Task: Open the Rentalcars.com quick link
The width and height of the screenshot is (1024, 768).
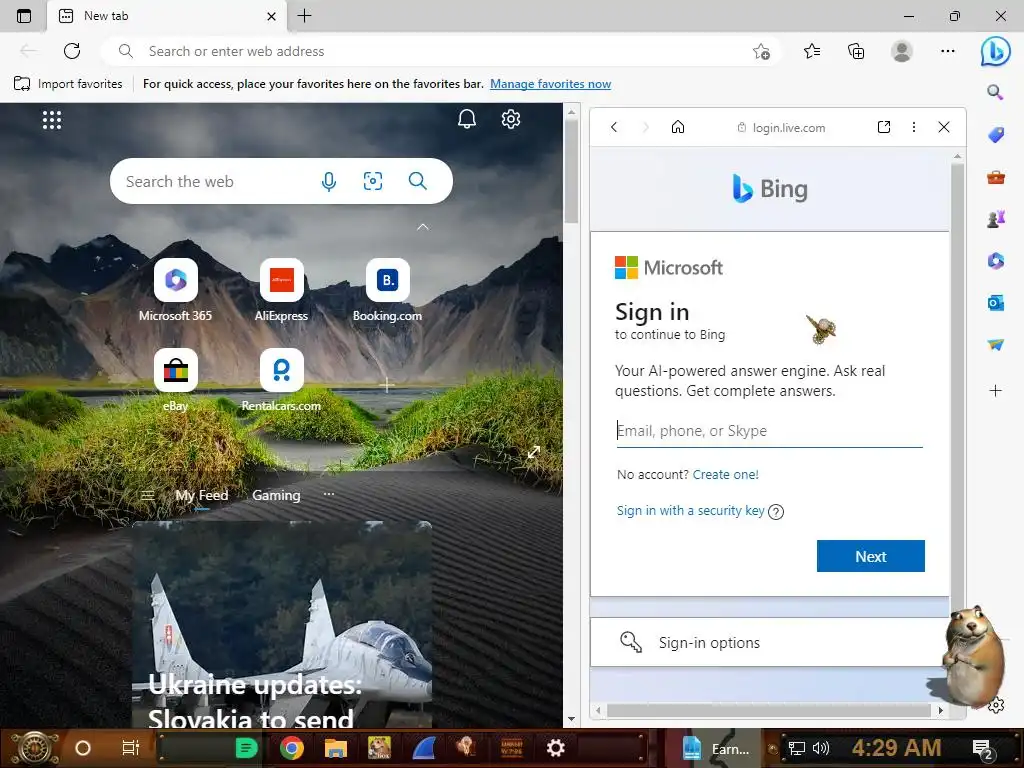Action: click(x=281, y=380)
